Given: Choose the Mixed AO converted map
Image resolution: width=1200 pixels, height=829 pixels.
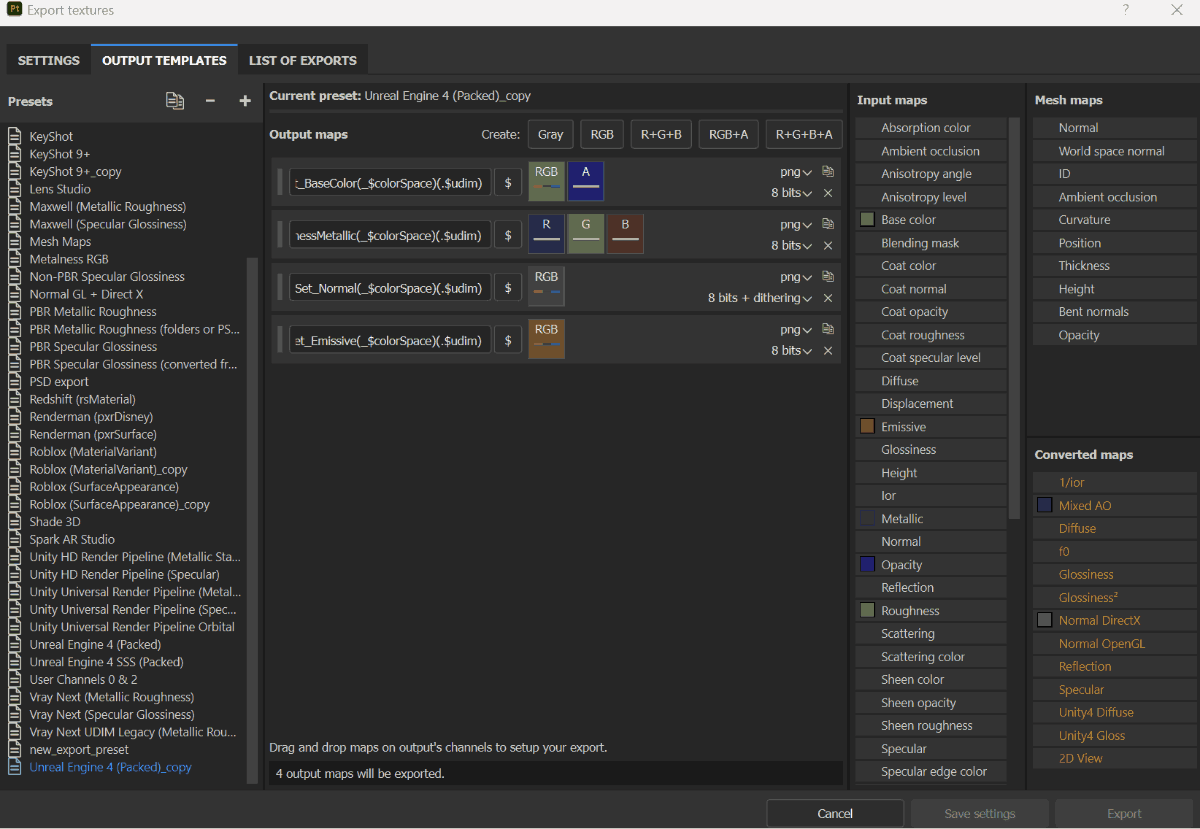Looking at the screenshot, I should click(x=1114, y=506).
